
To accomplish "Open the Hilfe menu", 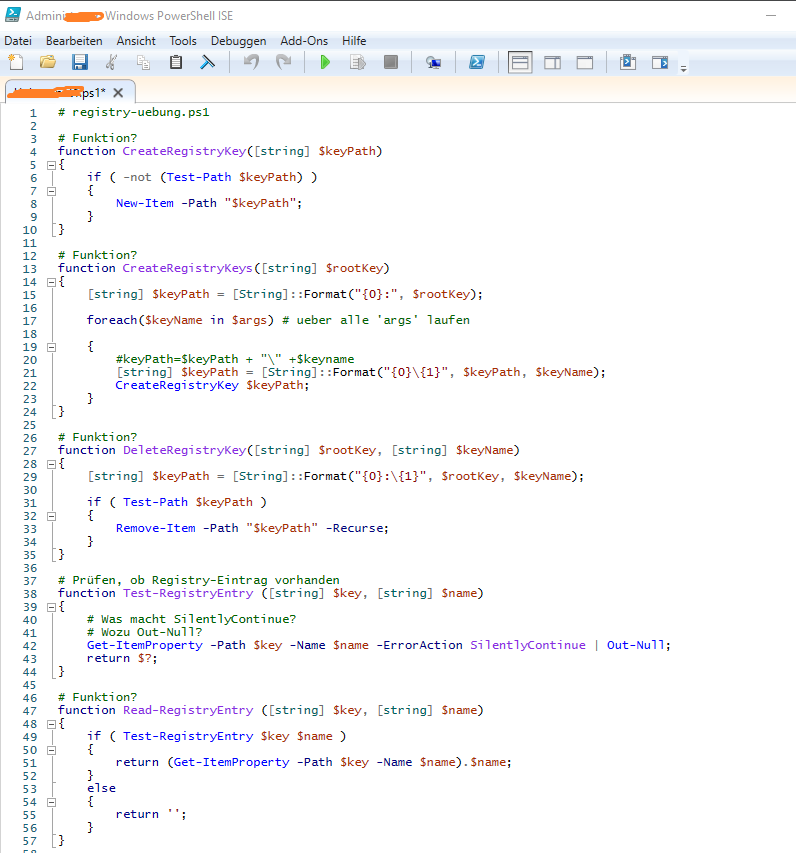I will click(x=354, y=41).
